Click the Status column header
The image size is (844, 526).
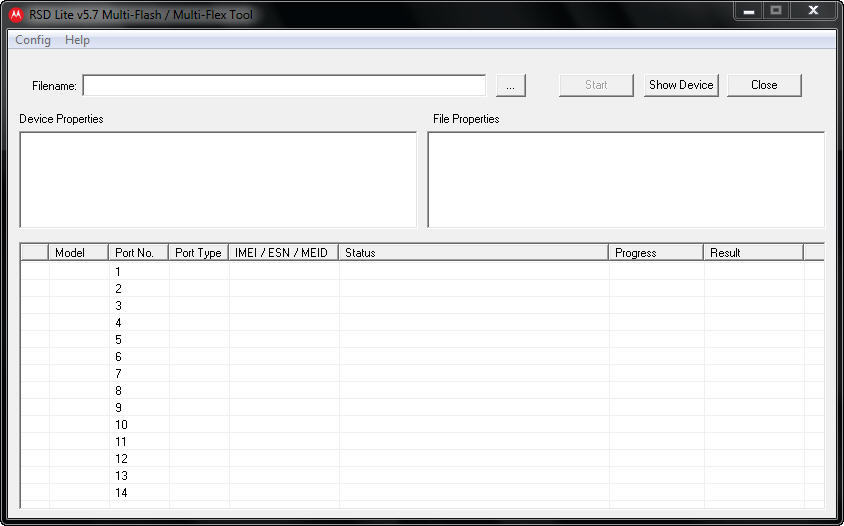point(473,253)
